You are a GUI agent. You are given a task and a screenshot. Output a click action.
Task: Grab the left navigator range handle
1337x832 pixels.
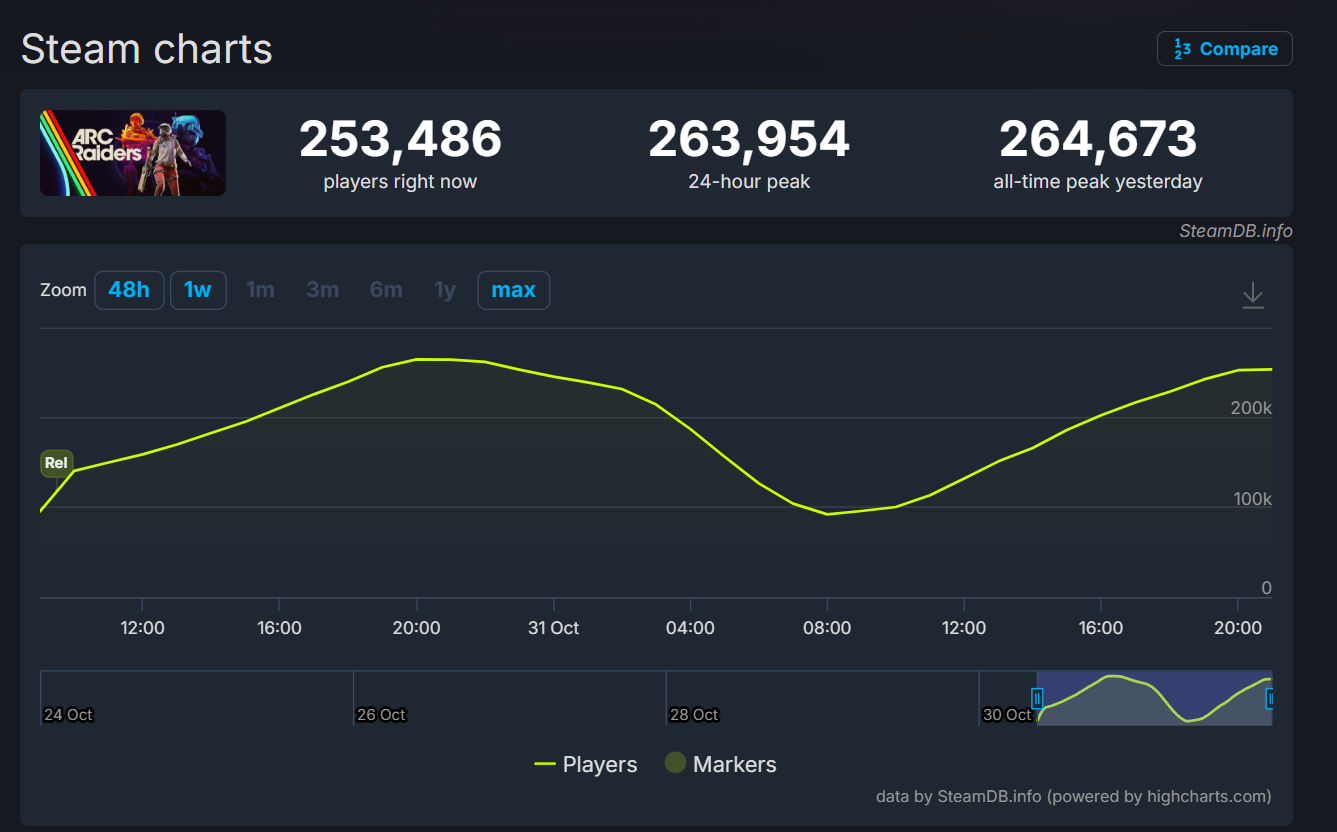coord(1037,698)
